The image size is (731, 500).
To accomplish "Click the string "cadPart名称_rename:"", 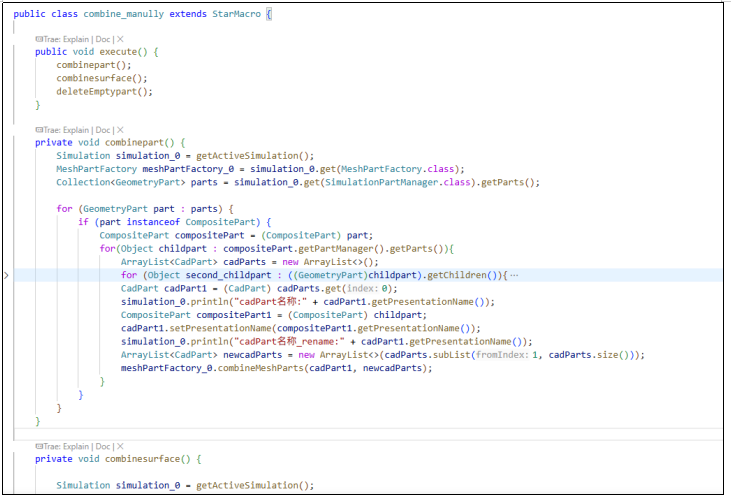I will click(x=291, y=342).
